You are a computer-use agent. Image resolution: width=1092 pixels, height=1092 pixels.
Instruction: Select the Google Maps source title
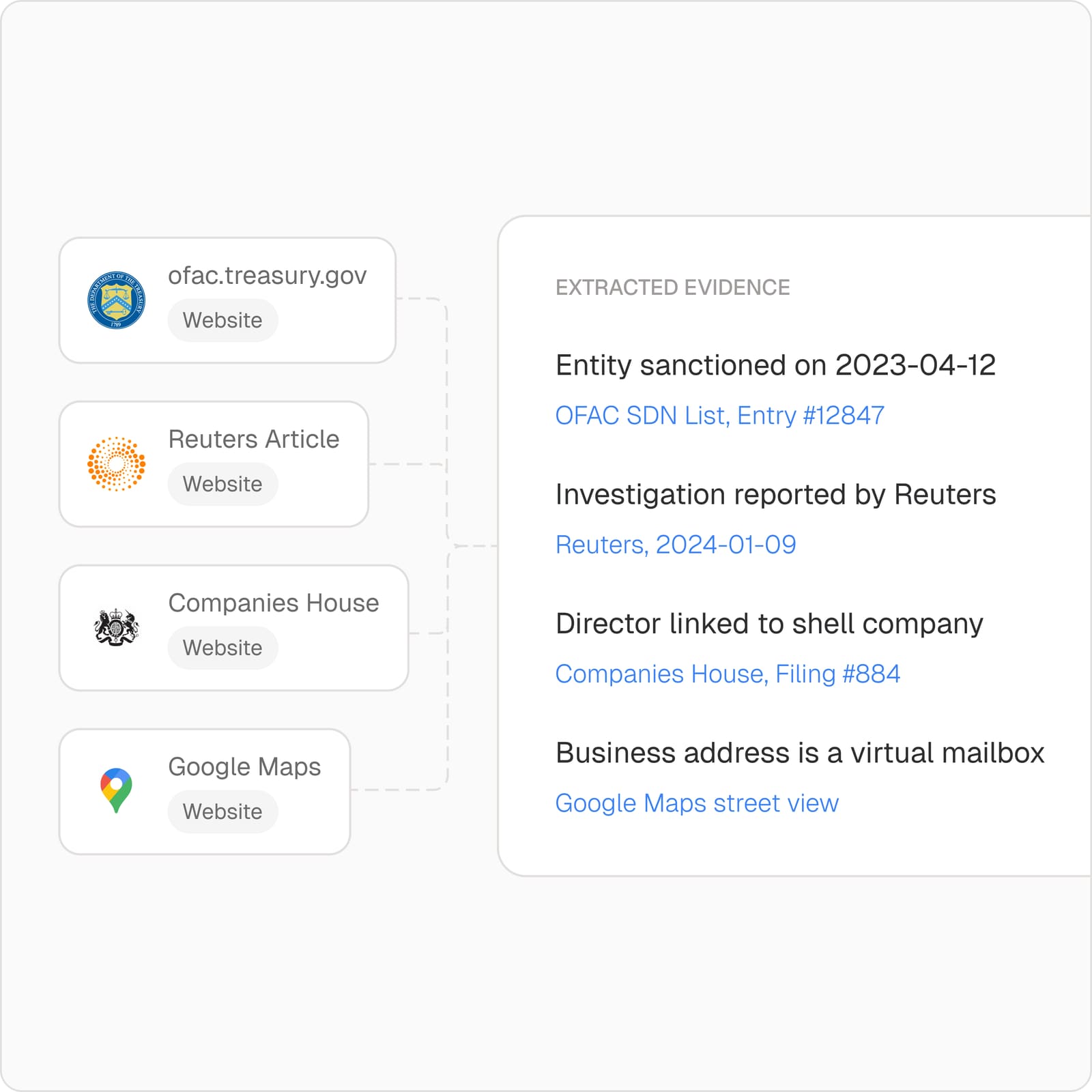click(x=244, y=767)
